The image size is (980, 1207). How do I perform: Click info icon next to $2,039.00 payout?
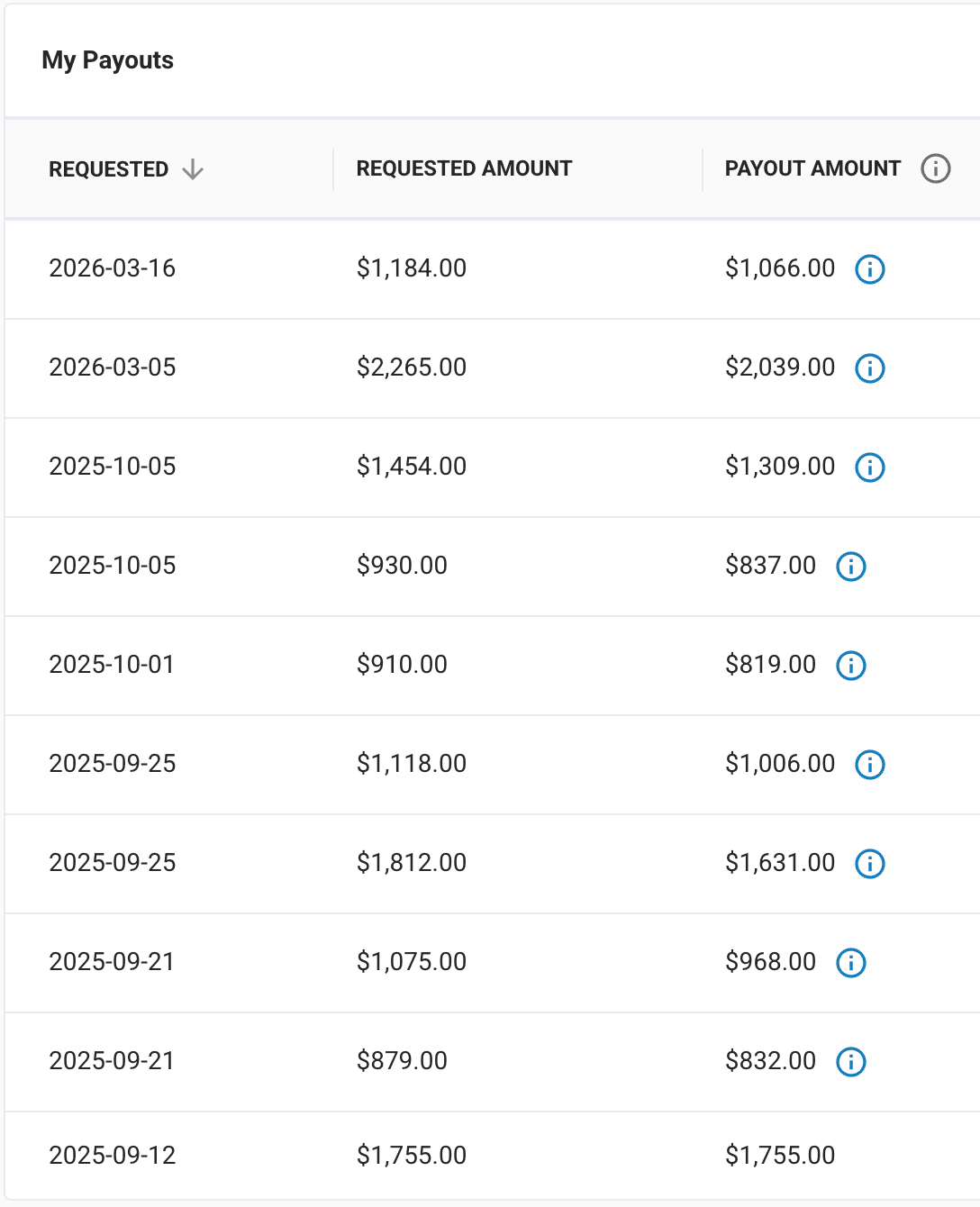869,368
